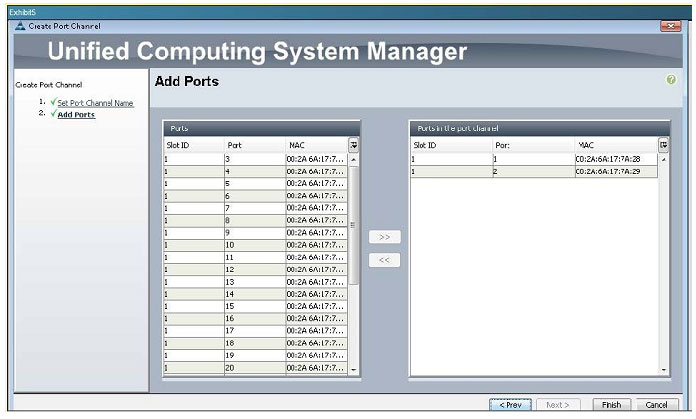
Task: Select port 18 row in Ports list
Action: [256, 344]
